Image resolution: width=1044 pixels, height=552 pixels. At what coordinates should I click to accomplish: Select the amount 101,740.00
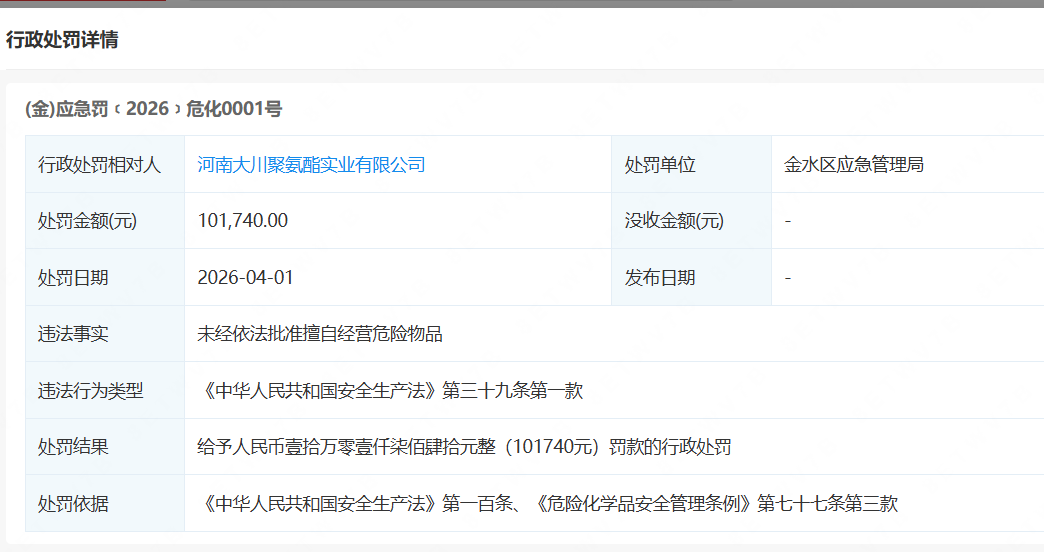tap(242, 220)
